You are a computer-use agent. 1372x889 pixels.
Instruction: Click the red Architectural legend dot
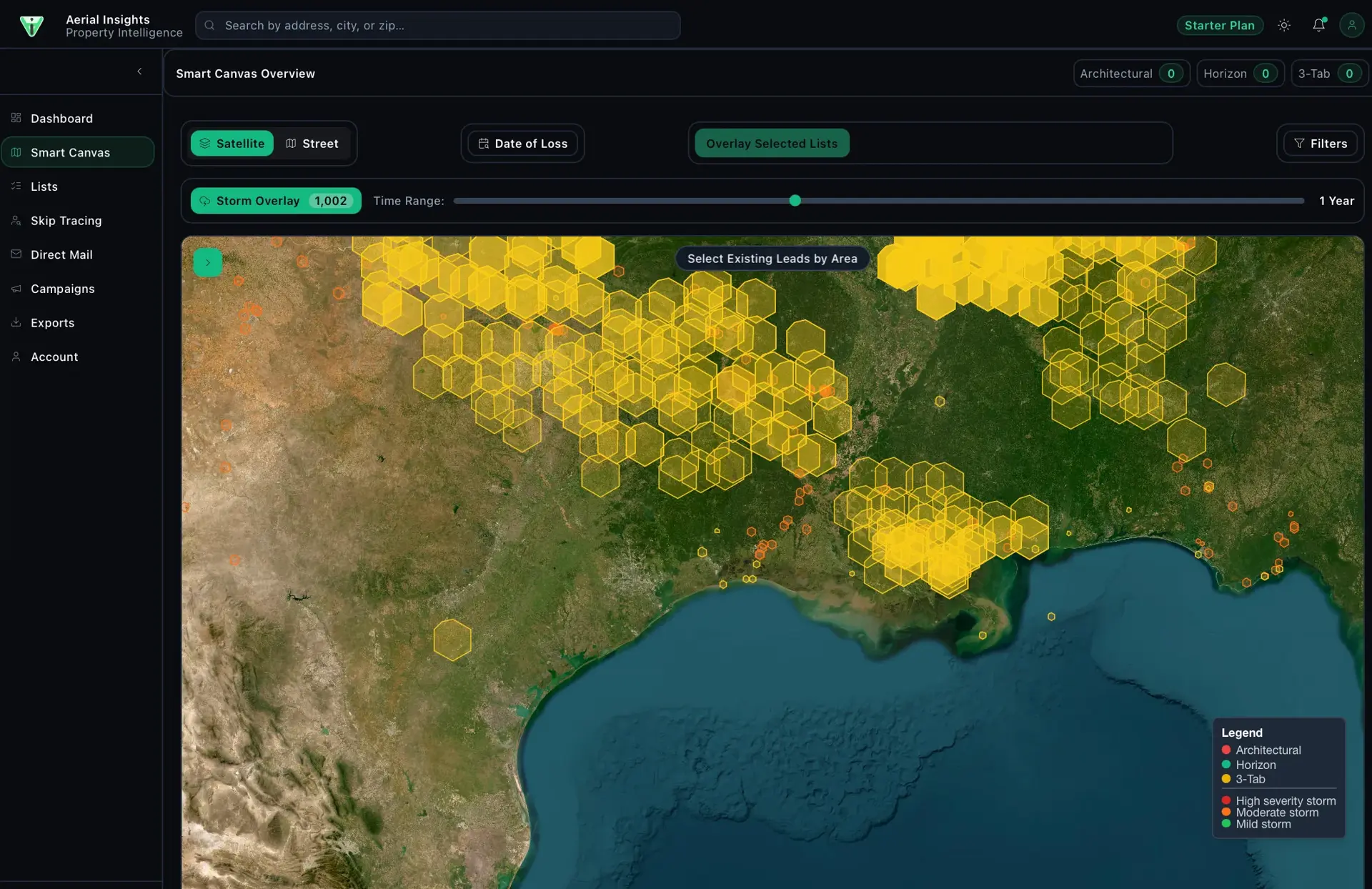pyautogui.click(x=1226, y=750)
